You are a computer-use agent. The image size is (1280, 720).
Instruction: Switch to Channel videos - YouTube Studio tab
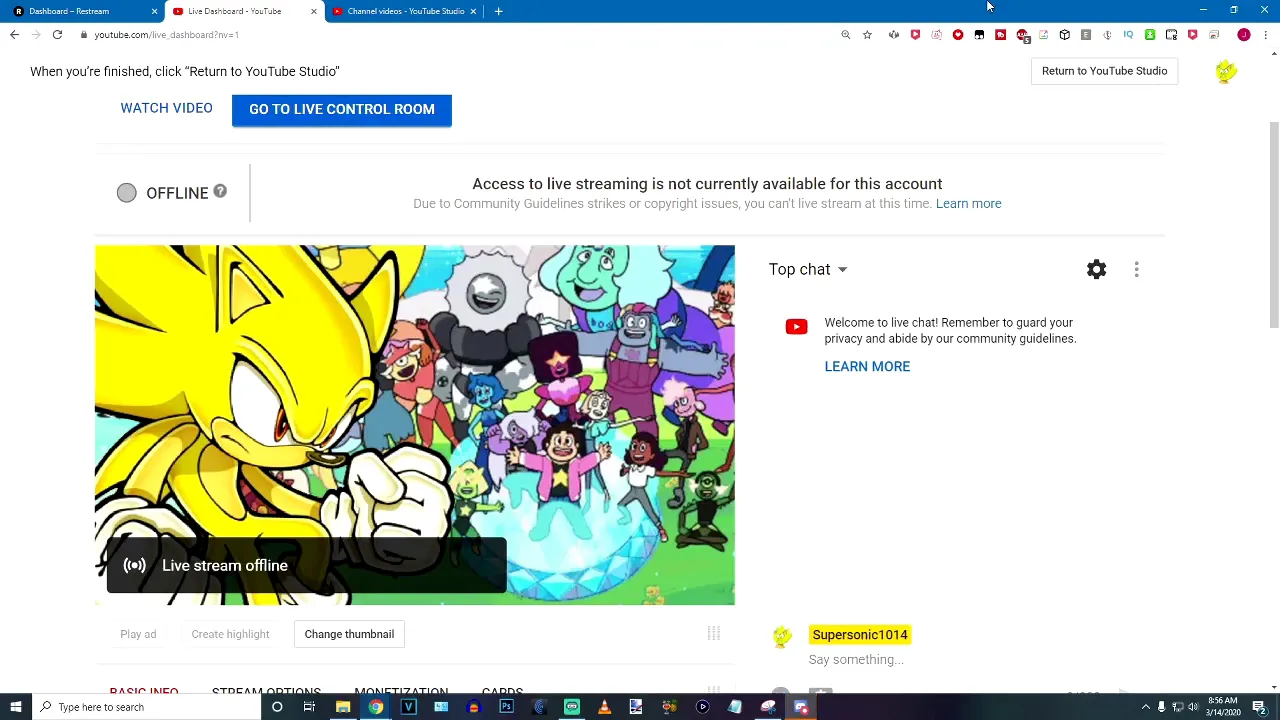[405, 11]
